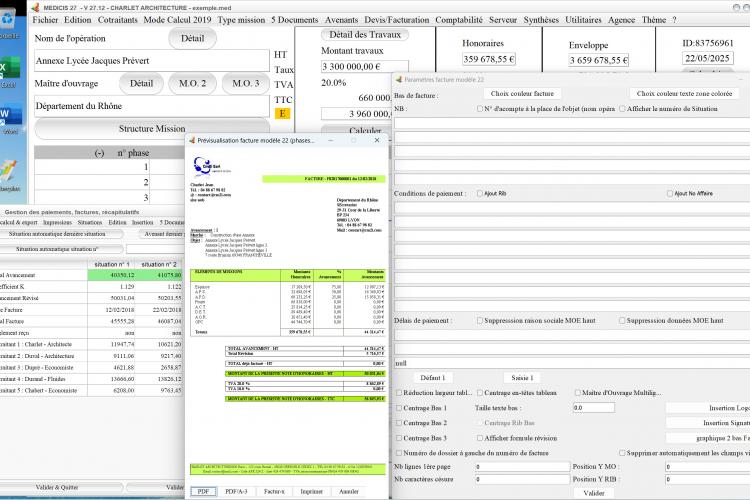
Task: Tick the Ajout No Affaire checkbox
Action: 670,193
